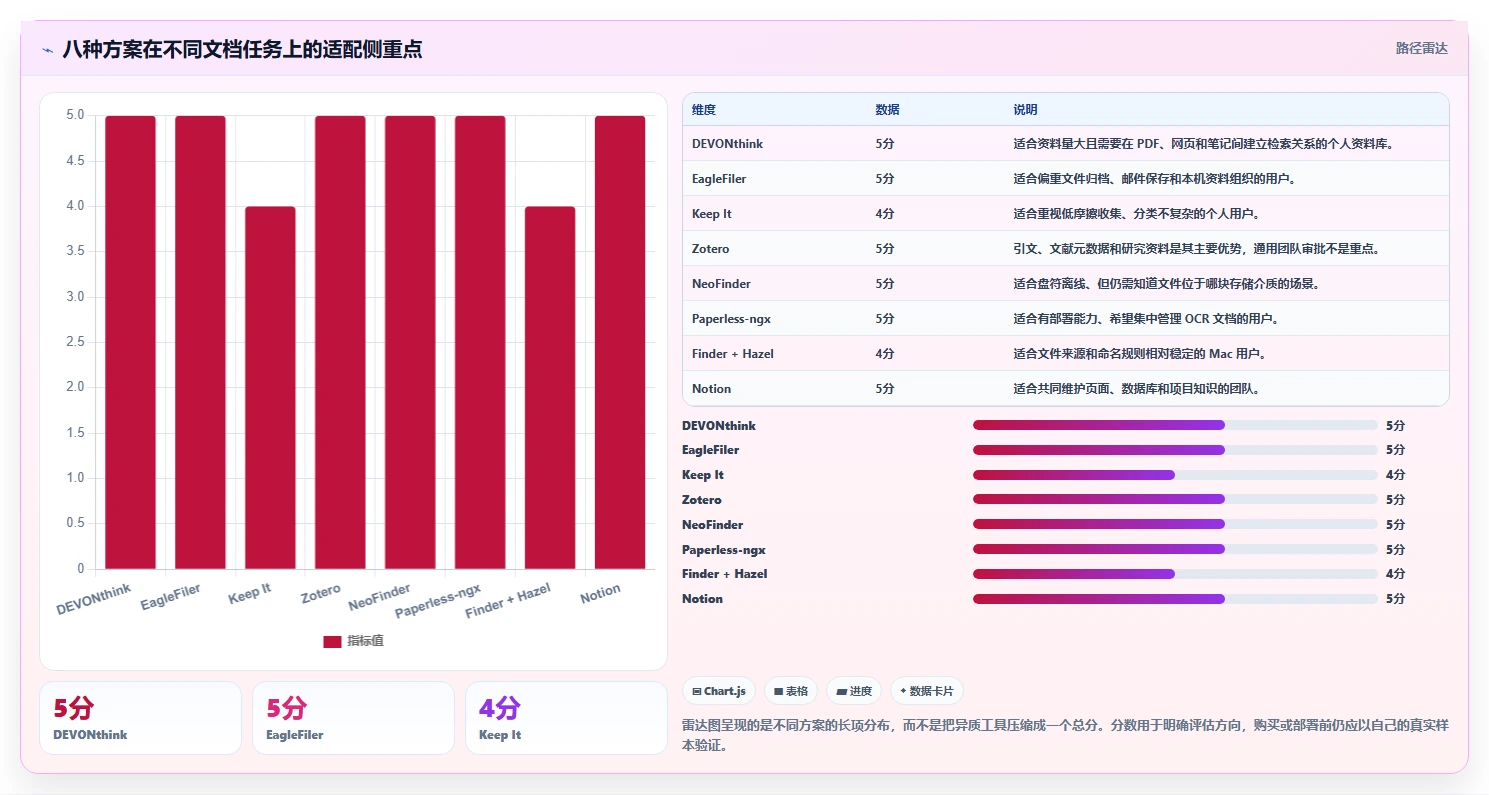Select the 表格 chip
Viewport: 1489px width, 795px height.
791,691
